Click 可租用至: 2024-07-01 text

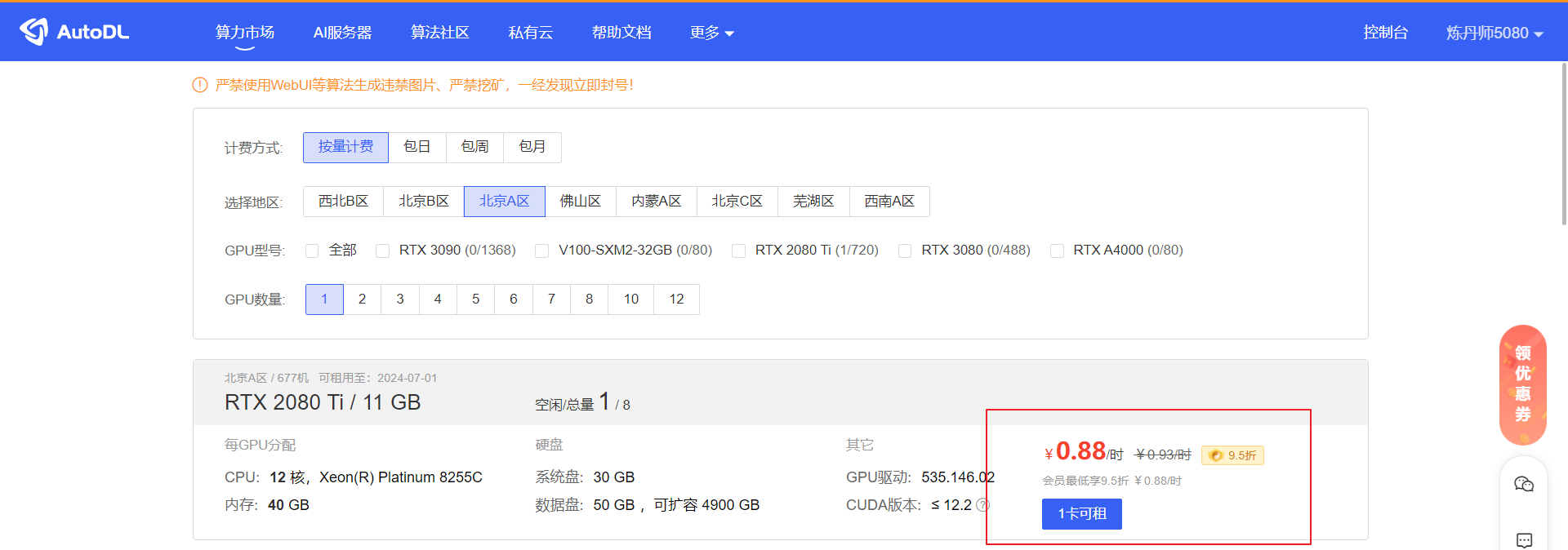click(x=378, y=378)
